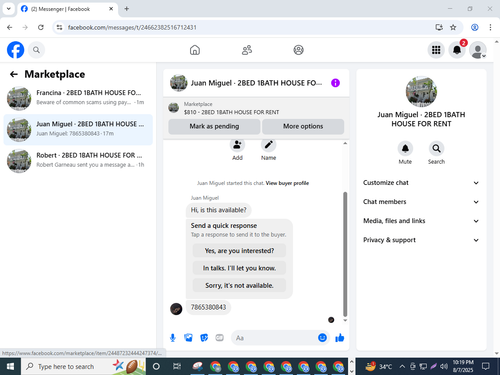Search in conversation magnifier icon
500x375 pixels.
pos(436,148)
